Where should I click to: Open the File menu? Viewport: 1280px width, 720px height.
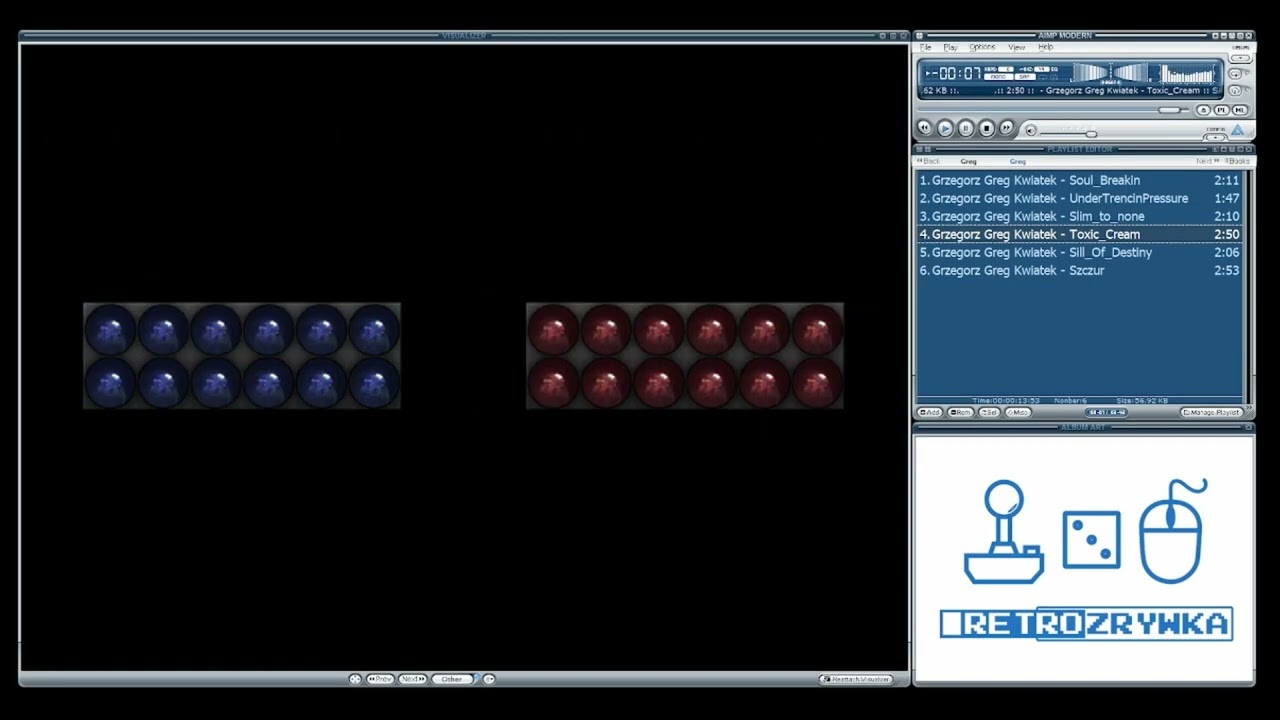pos(925,47)
